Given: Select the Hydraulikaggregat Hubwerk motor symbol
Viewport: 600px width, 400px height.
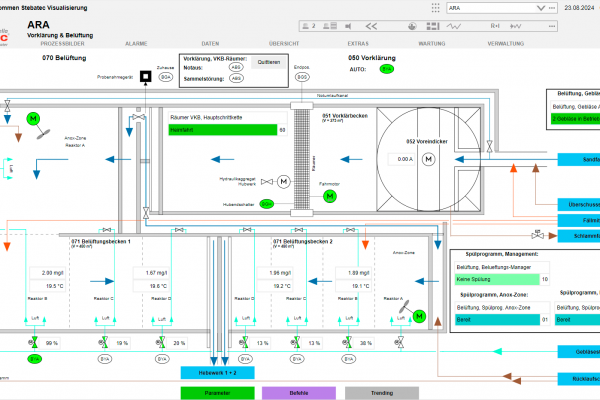Looking at the screenshot, I should (x=284, y=181).
